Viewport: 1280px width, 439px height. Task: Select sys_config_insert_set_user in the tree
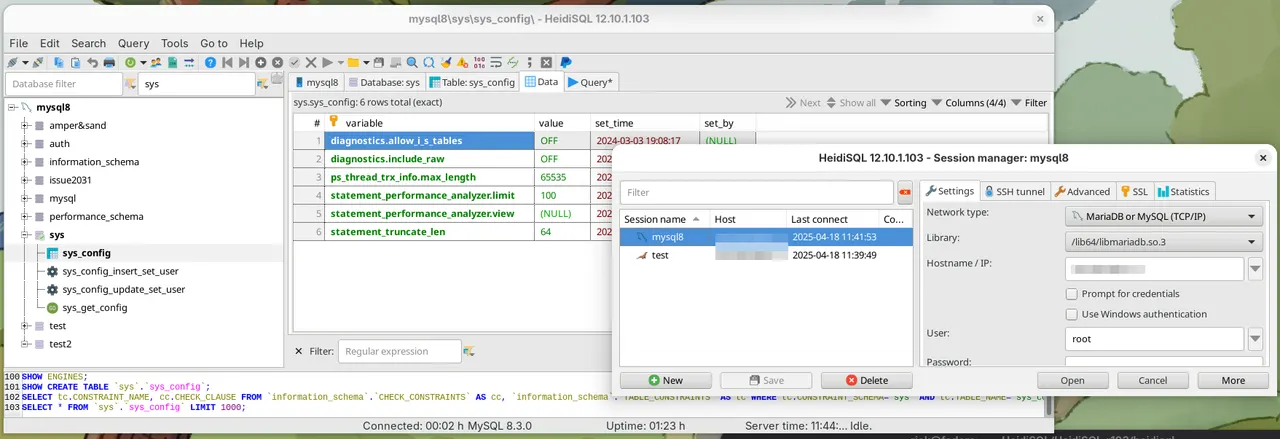pos(123,271)
